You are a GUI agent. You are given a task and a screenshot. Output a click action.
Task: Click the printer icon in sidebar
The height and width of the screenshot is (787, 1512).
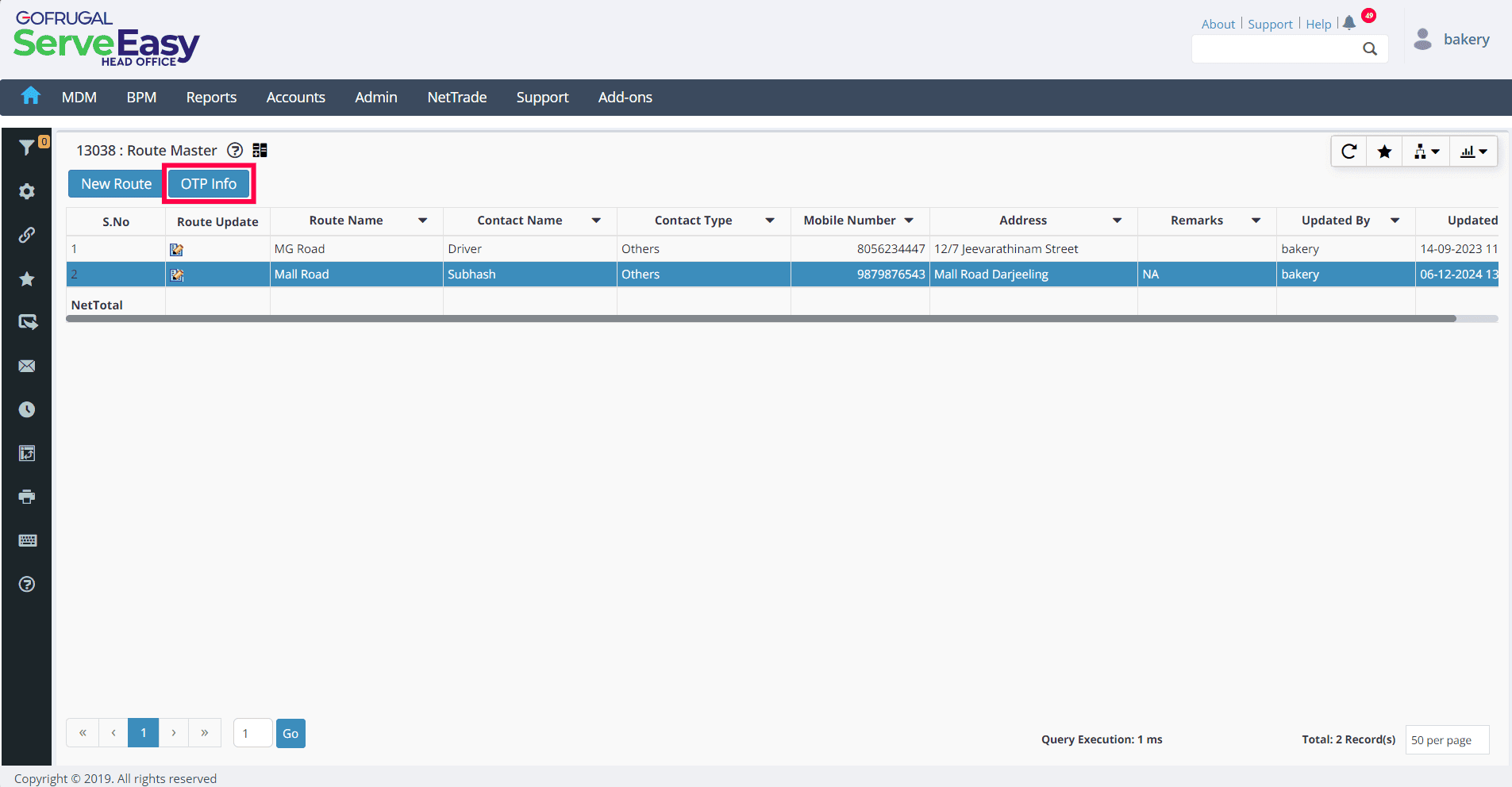[27, 497]
